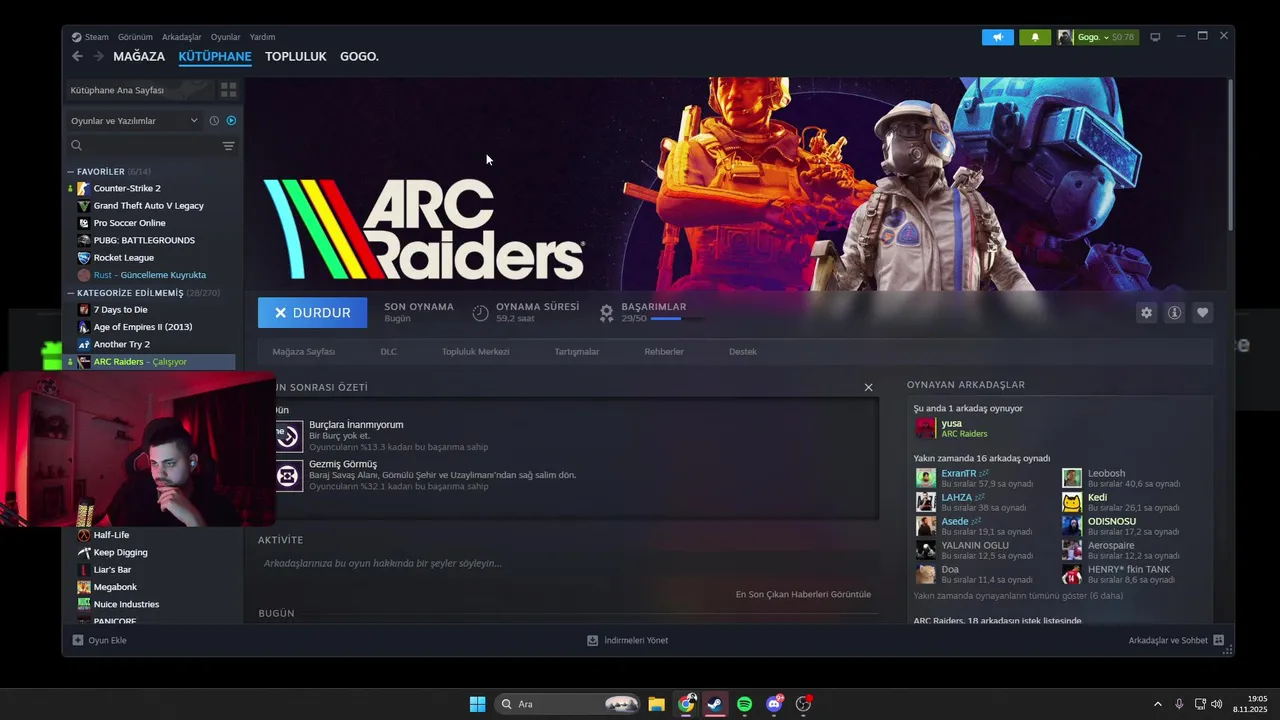Toggle ARC Raiders favorite heart
The height and width of the screenshot is (720, 1280).
point(1202,313)
